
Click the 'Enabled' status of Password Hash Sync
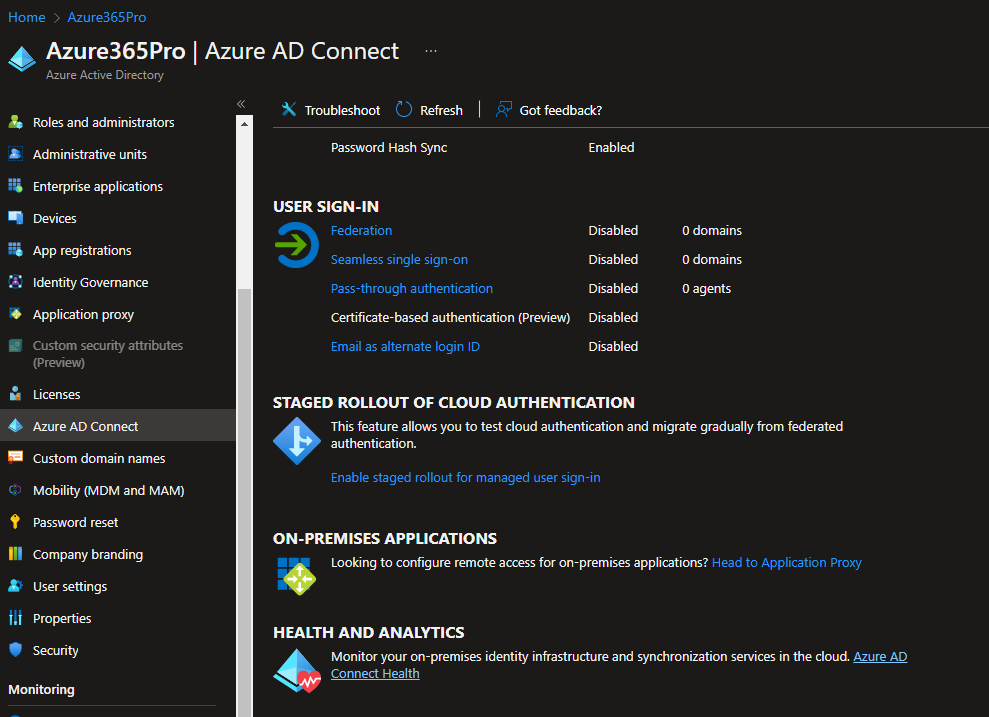611,148
